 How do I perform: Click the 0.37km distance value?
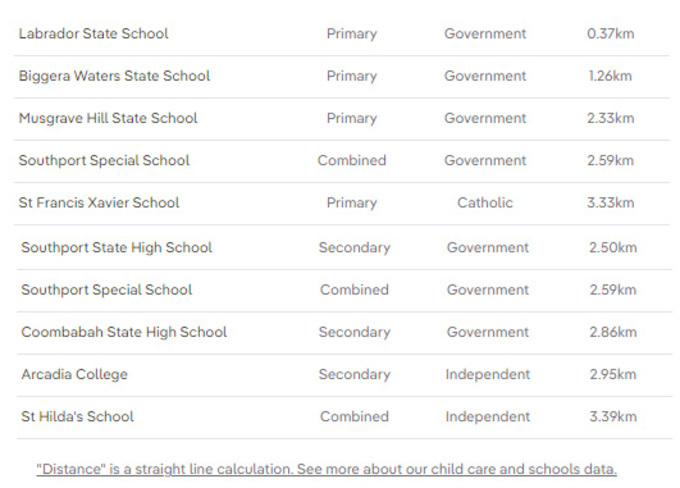(610, 34)
